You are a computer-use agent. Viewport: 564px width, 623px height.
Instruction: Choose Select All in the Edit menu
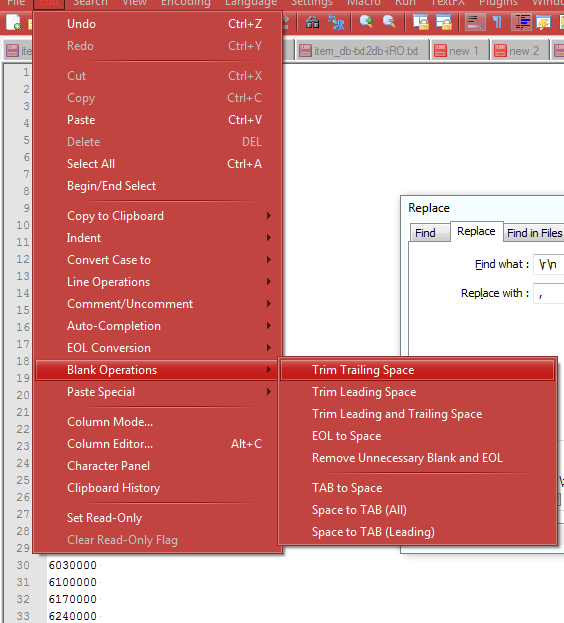tap(158, 164)
